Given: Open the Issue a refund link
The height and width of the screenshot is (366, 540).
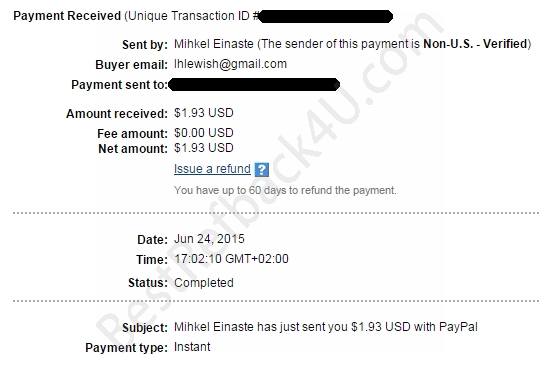Looking at the screenshot, I should tap(212, 169).
